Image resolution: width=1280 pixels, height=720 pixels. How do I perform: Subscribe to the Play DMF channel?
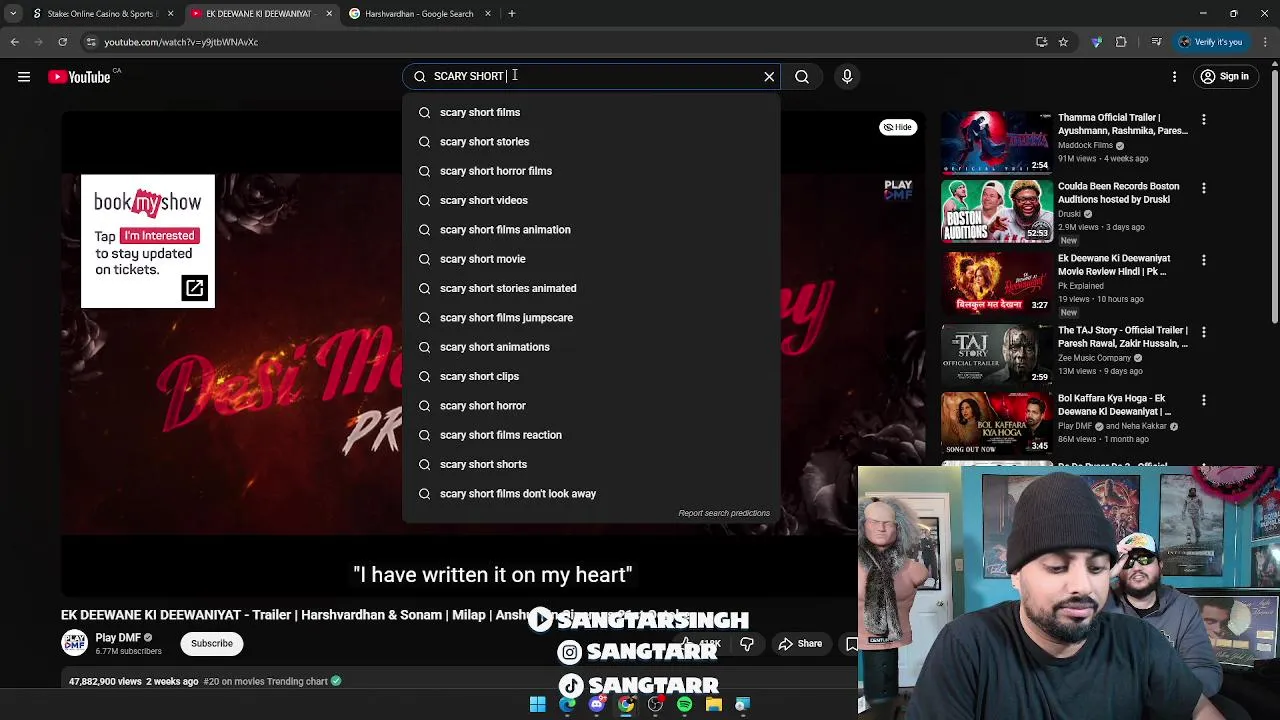212,643
